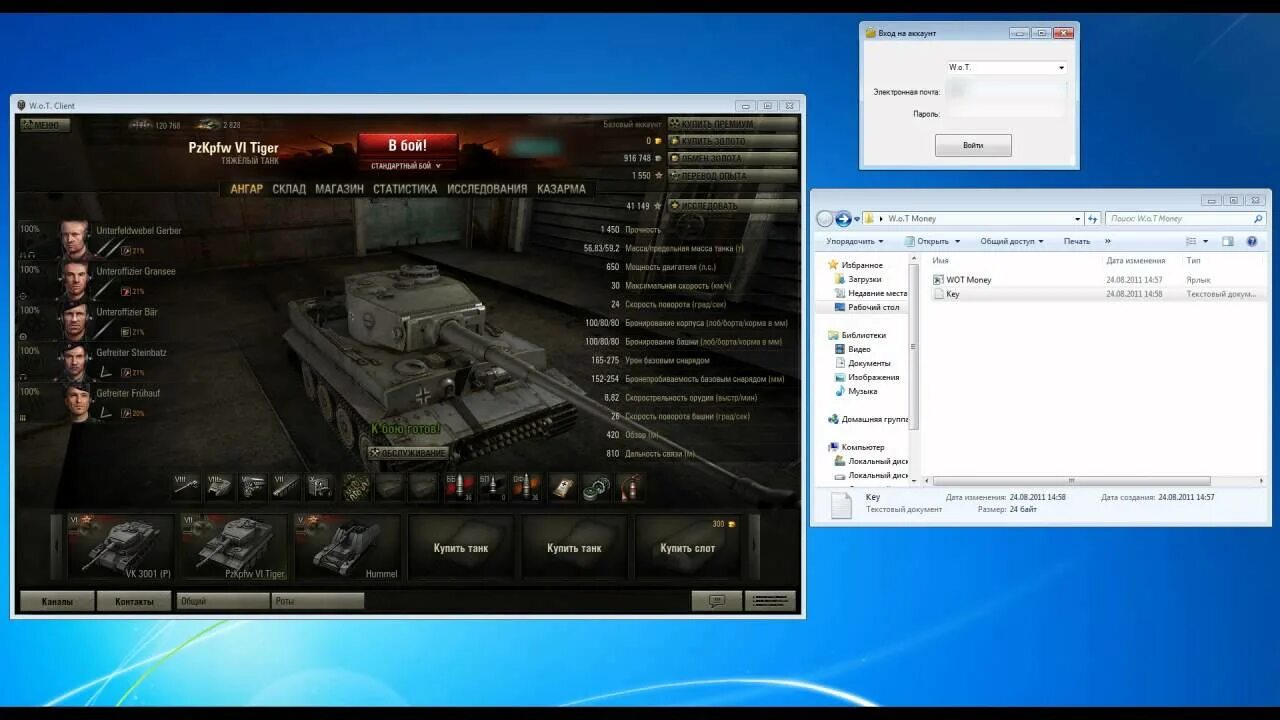The image size is (1280, 720).
Task: Select the tier VIII turret module icon
Action: click(x=220, y=487)
